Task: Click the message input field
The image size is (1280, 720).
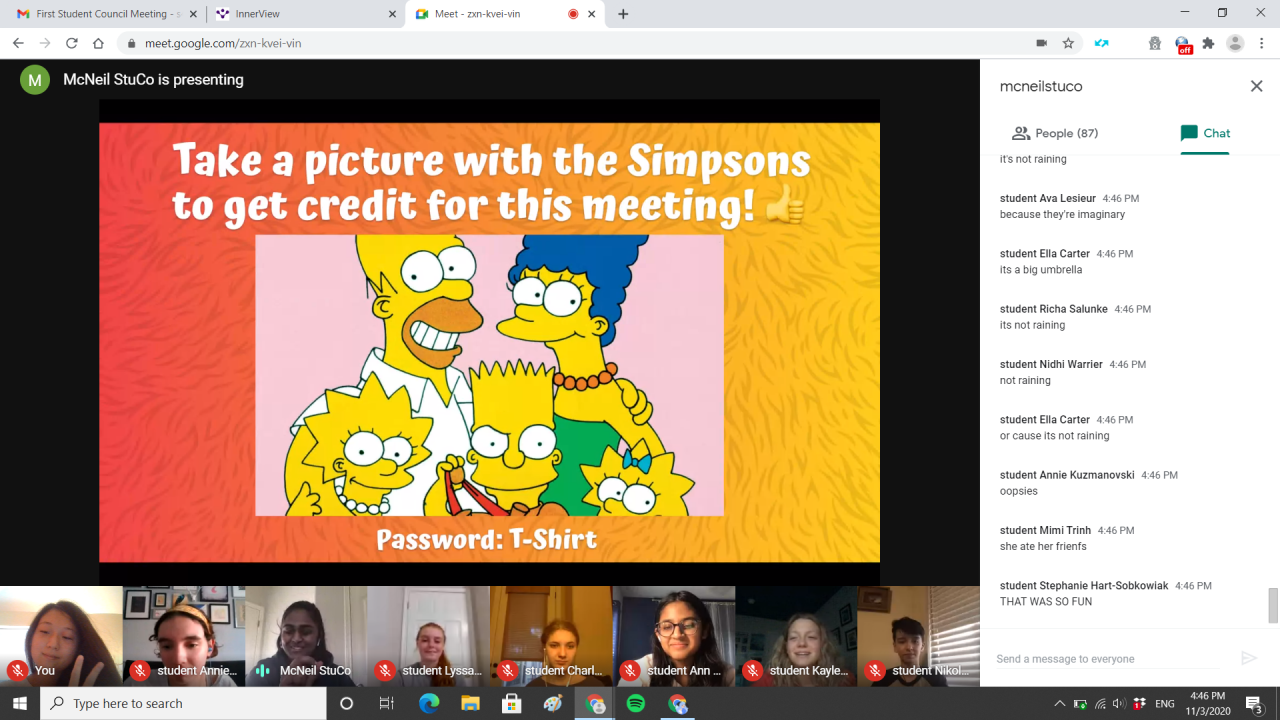Action: click(x=1107, y=659)
